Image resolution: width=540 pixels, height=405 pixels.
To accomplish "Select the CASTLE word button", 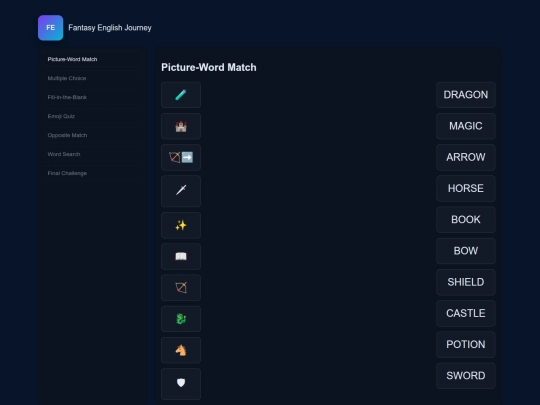I will [x=466, y=313].
